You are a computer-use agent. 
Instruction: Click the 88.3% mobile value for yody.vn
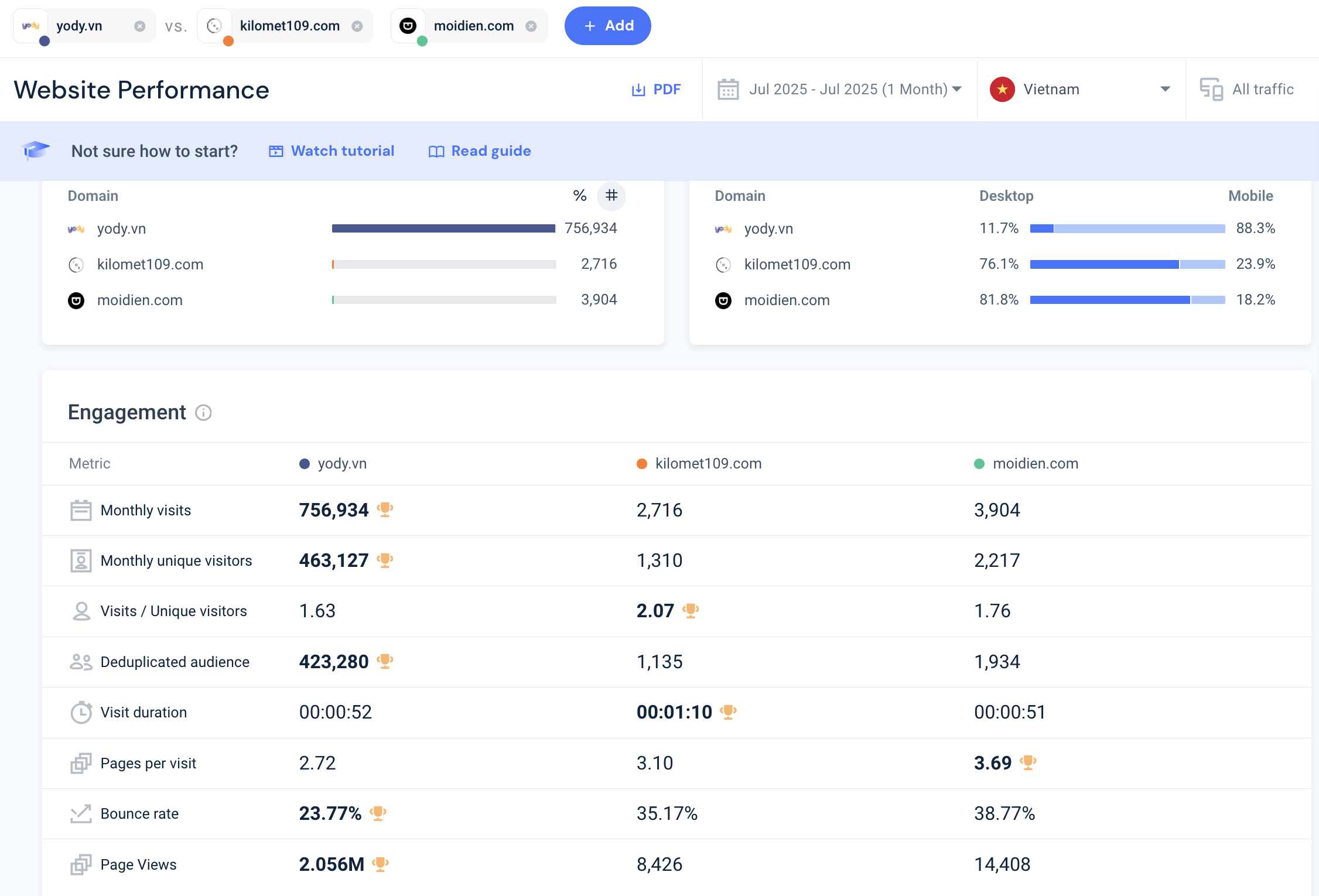click(x=1255, y=228)
